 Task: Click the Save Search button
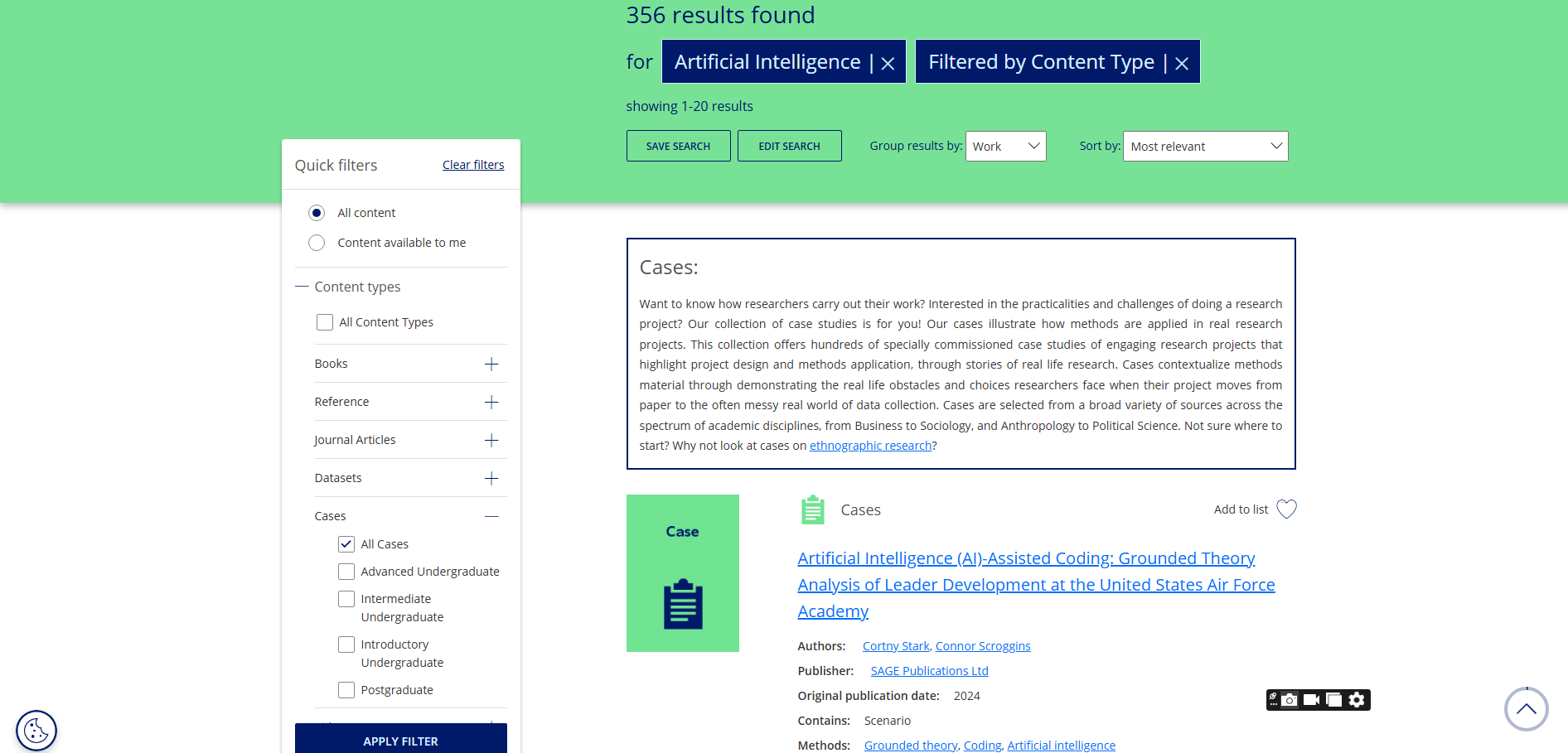tap(678, 146)
